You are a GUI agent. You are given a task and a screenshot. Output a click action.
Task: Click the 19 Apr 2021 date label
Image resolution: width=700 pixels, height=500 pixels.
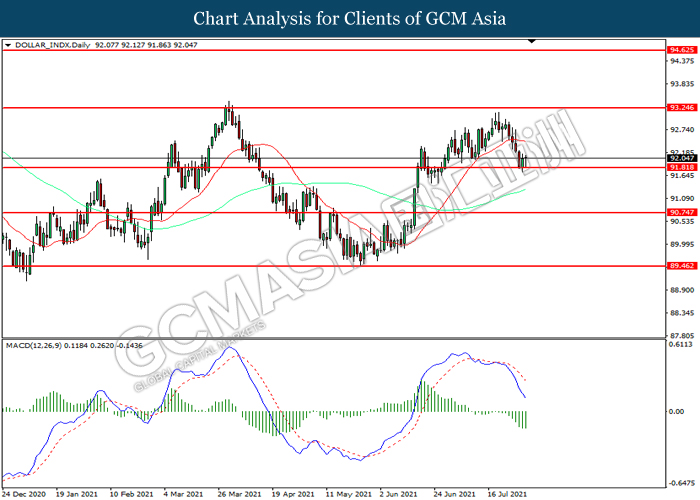pos(293,494)
